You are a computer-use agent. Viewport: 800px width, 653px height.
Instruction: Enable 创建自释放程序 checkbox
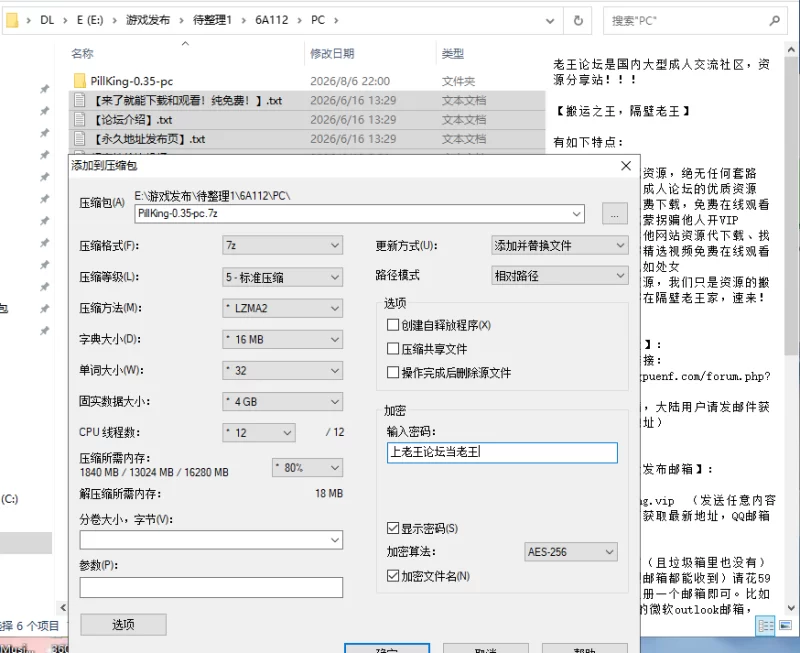pyautogui.click(x=393, y=325)
